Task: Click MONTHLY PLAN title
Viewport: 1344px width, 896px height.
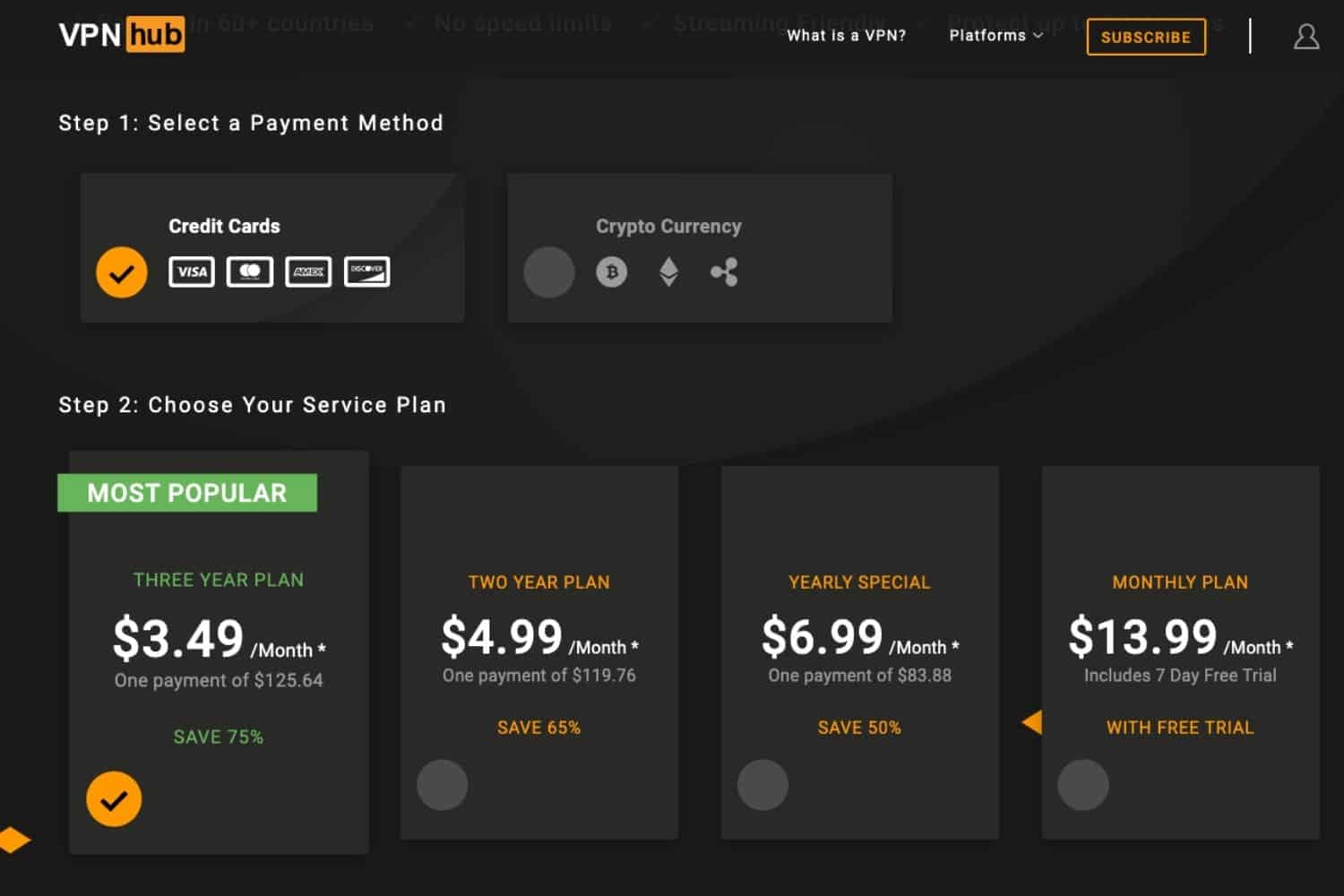Action: coord(1180,582)
